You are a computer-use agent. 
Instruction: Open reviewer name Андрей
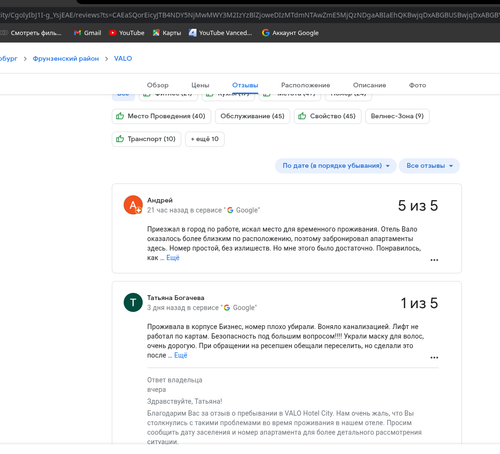[160, 200]
